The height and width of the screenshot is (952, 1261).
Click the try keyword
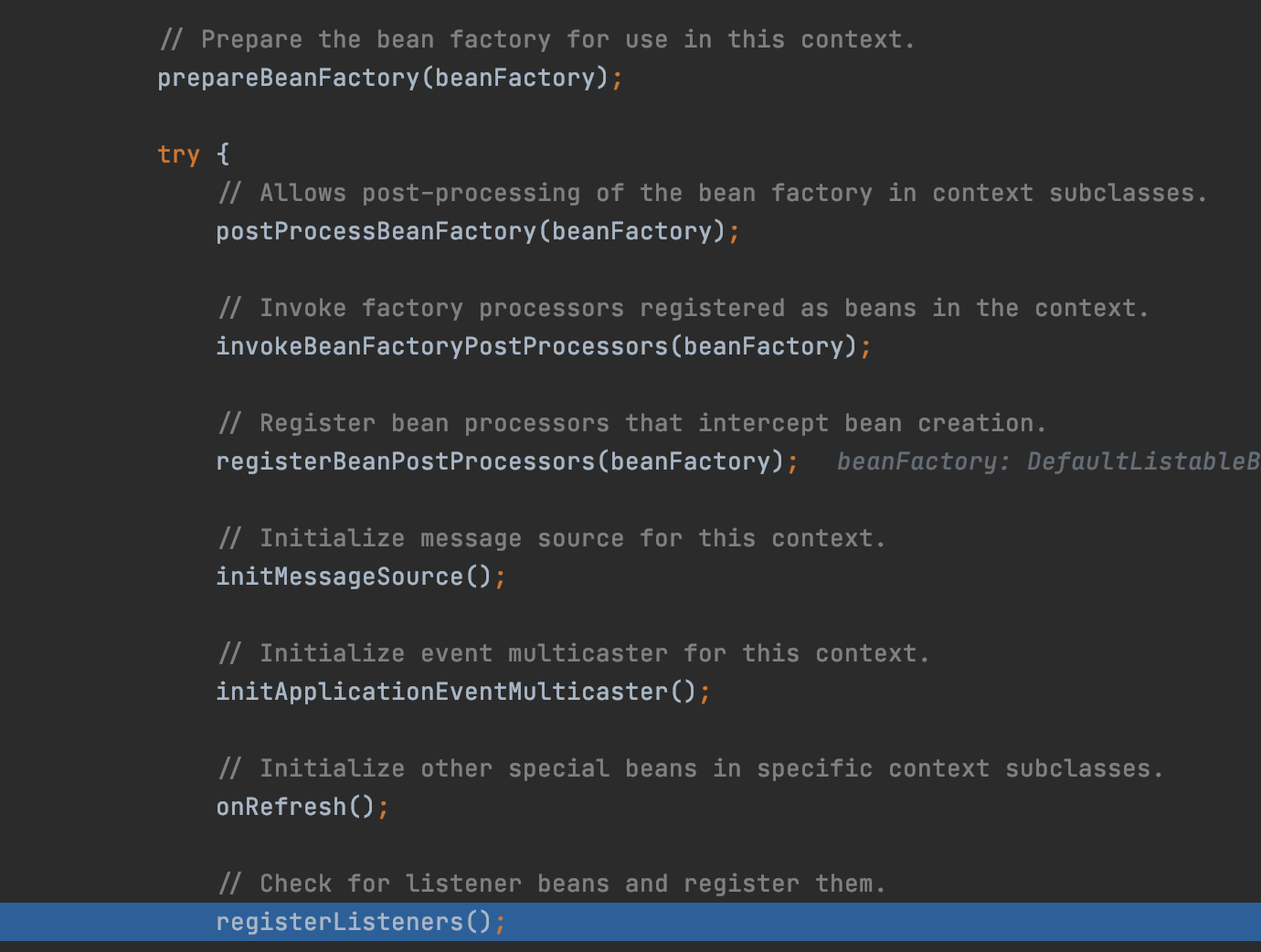tap(178, 154)
